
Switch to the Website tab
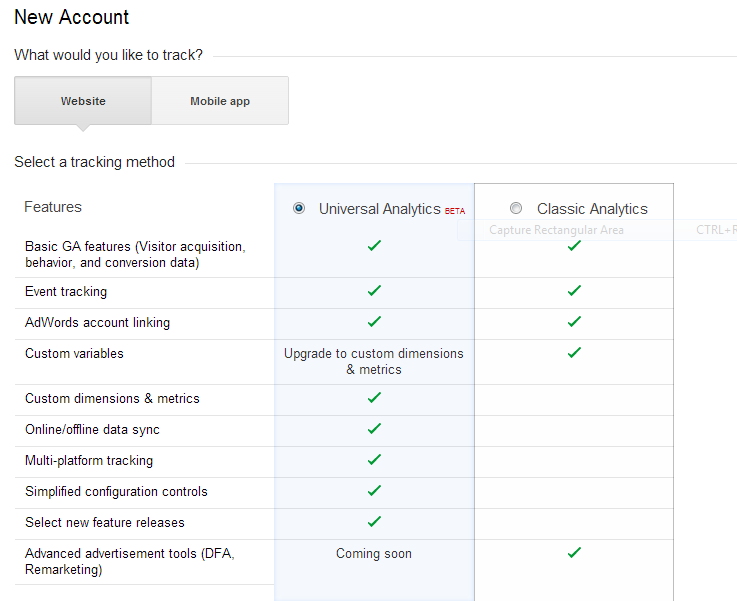[83, 101]
